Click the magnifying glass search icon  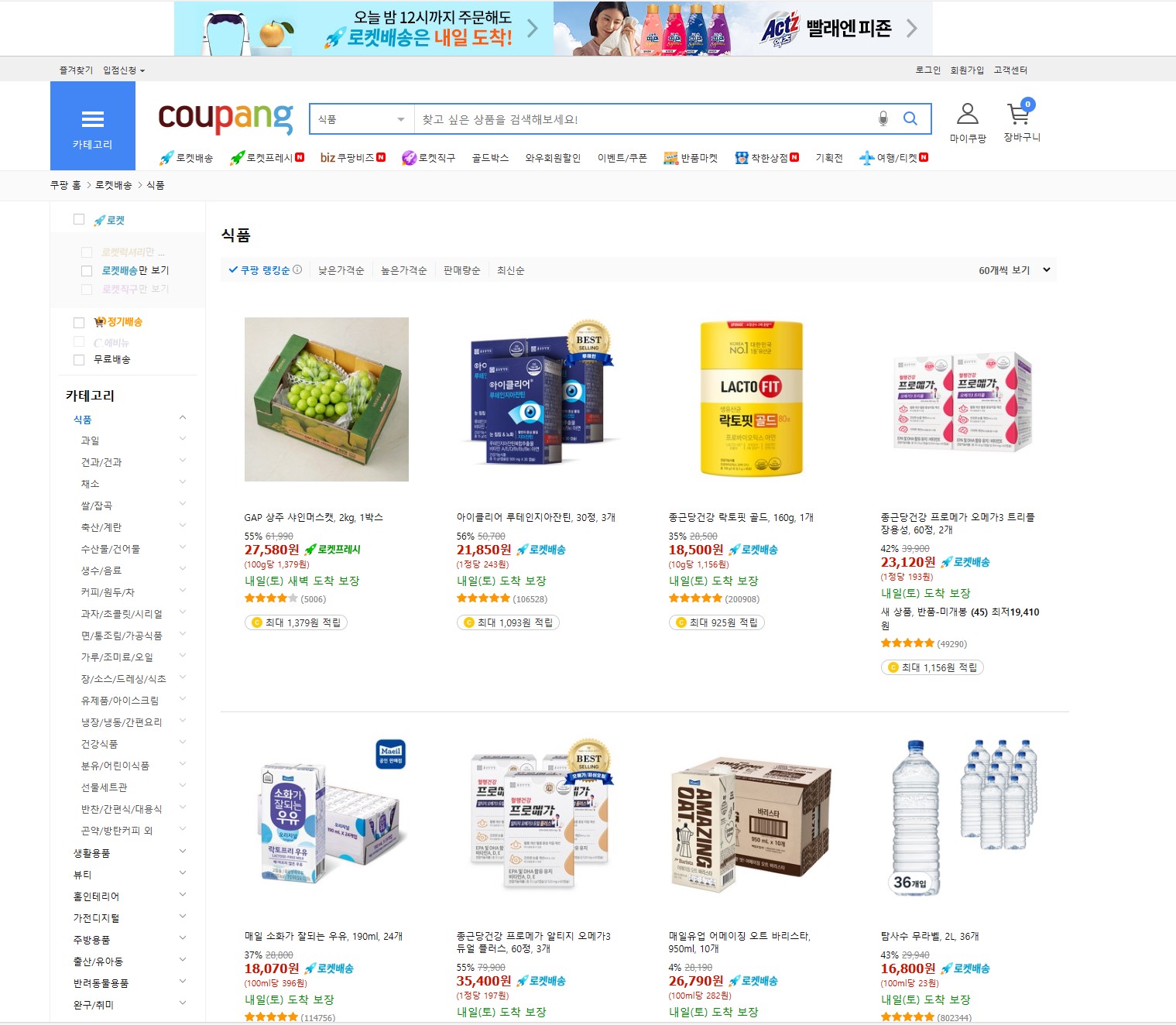[910, 118]
